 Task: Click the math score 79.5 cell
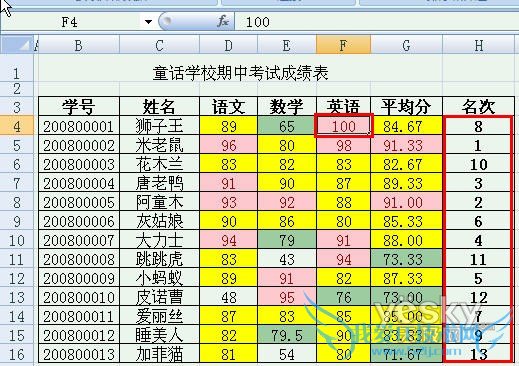click(287, 335)
